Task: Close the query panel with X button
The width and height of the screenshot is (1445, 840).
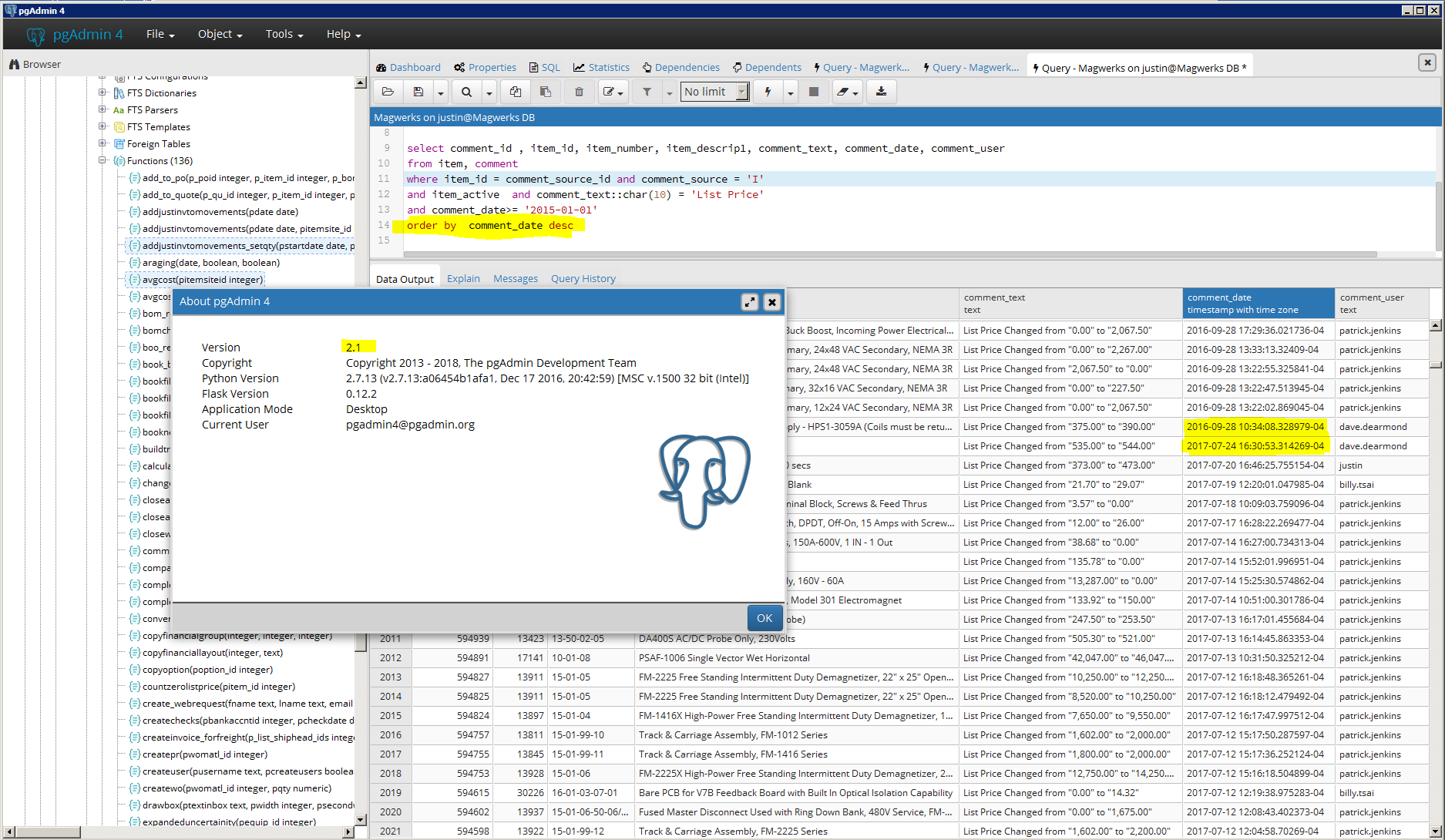Action: coord(1427,63)
